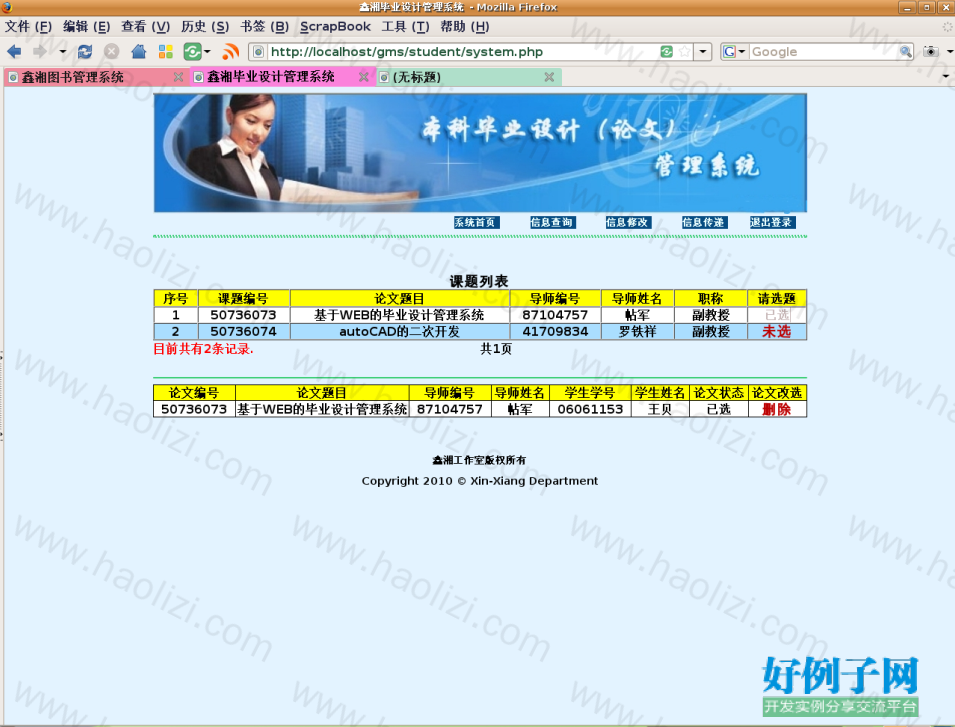Click the 退出登录 button
Viewport: 955px width, 727px height.
[x=773, y=223]
